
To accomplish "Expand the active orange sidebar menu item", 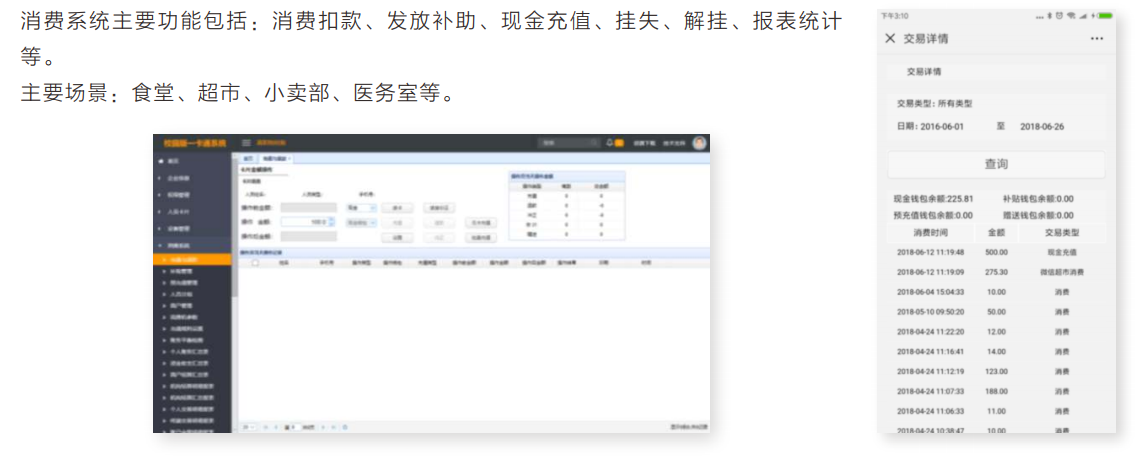I will 192,260.
